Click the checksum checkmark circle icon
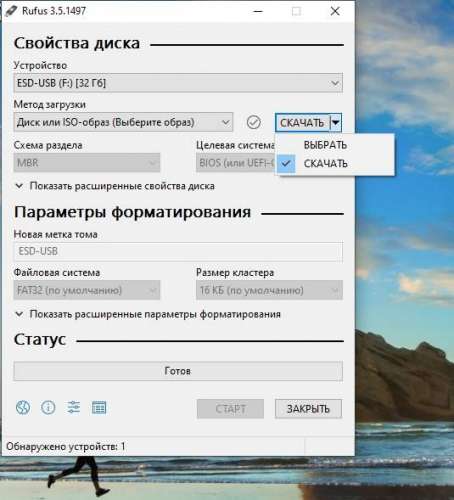The height and width of the screenshot is (500, 454). pos(254,122)
